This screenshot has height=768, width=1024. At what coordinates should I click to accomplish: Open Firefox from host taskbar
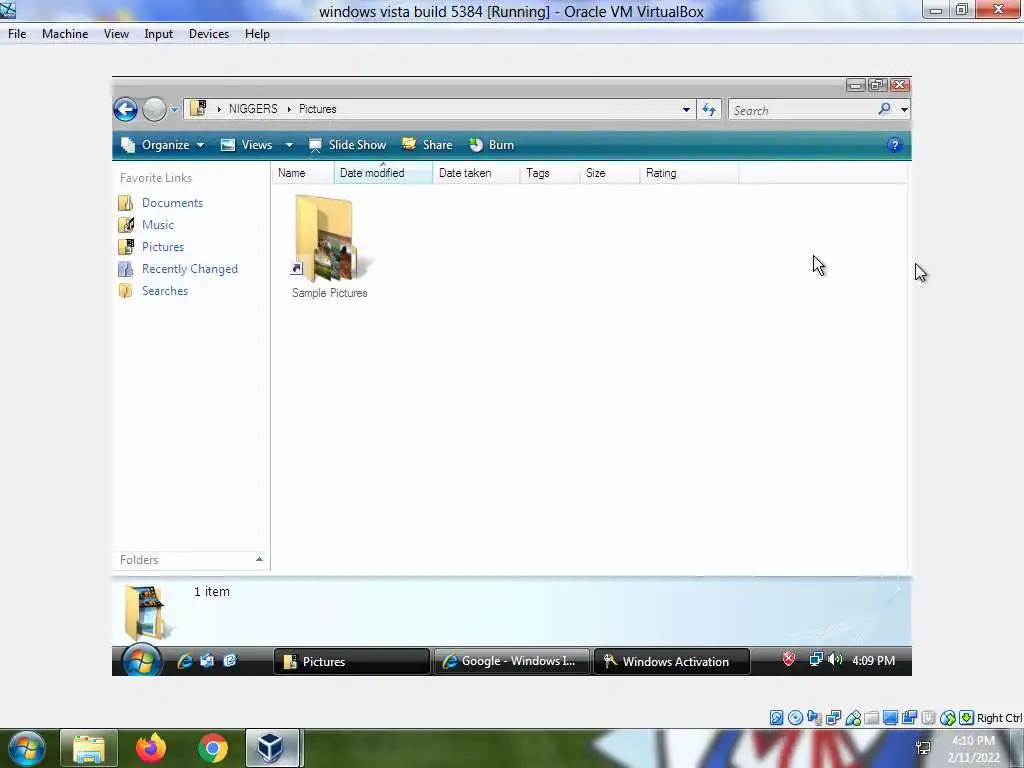[x=151, y=748]
